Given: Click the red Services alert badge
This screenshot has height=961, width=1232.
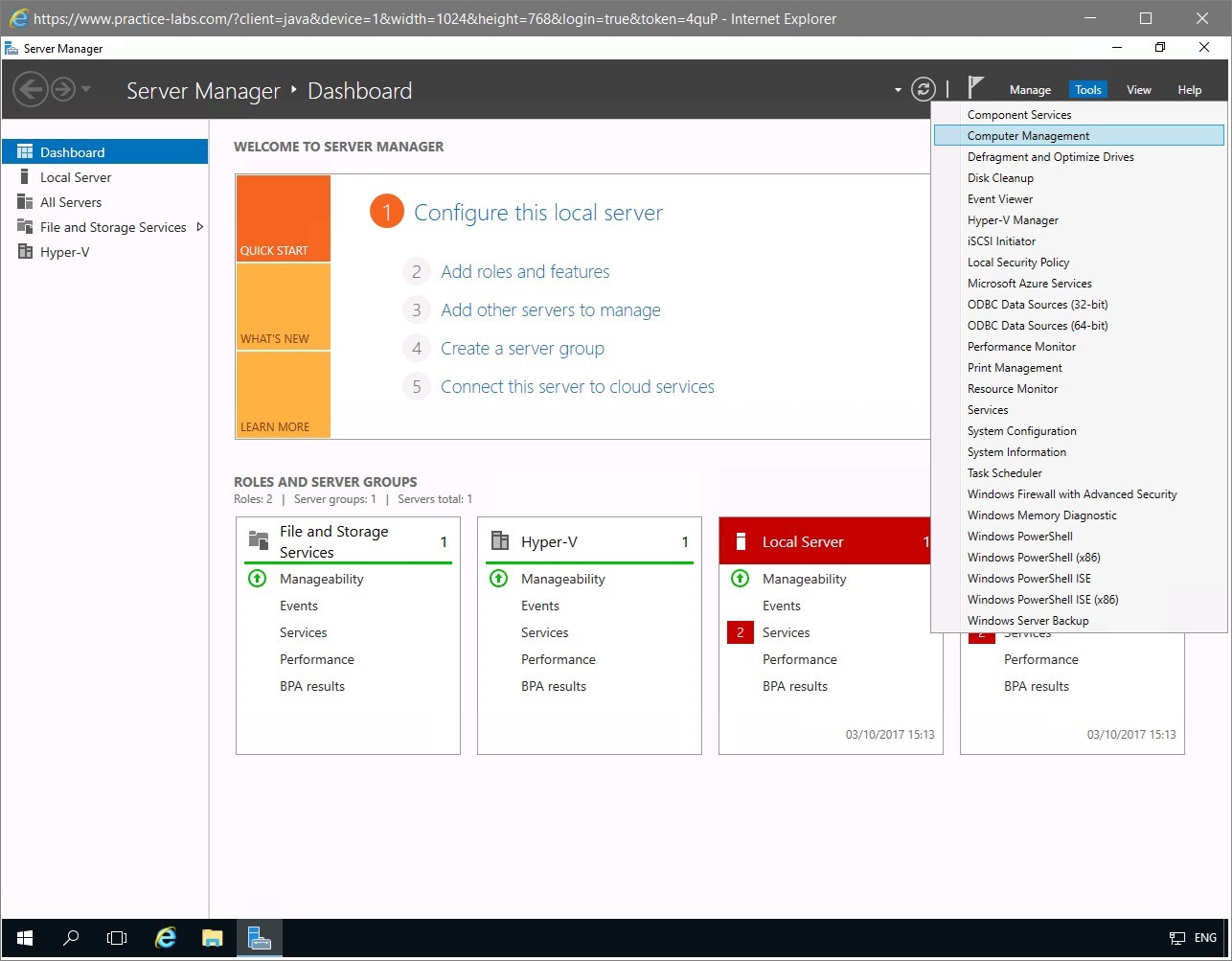Looking at the screenshot, I should 740,632.
